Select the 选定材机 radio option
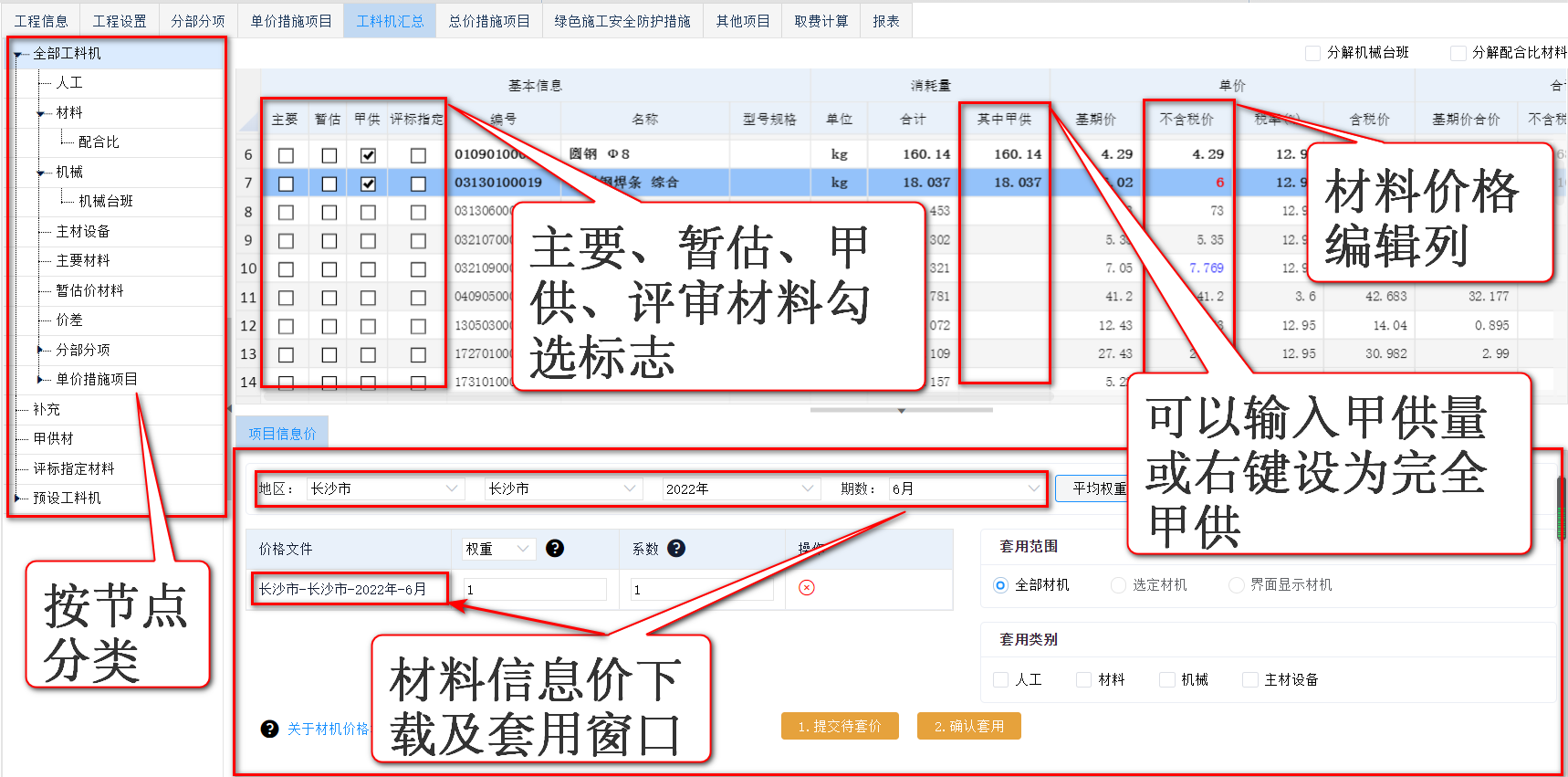Screen dimensions: 1568x777 [1118, 585]
